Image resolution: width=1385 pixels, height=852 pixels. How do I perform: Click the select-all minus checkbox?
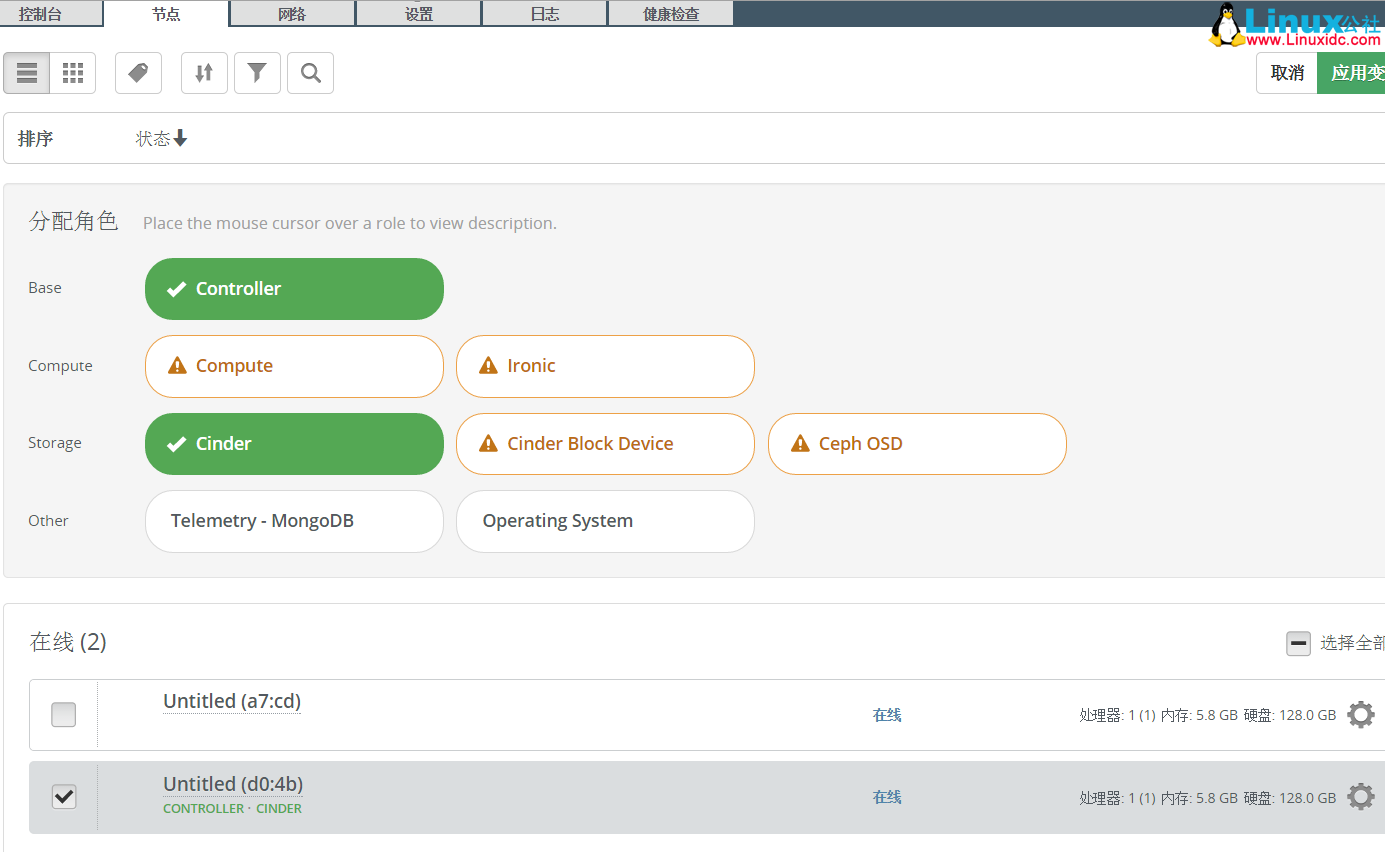coord(1298,643)
